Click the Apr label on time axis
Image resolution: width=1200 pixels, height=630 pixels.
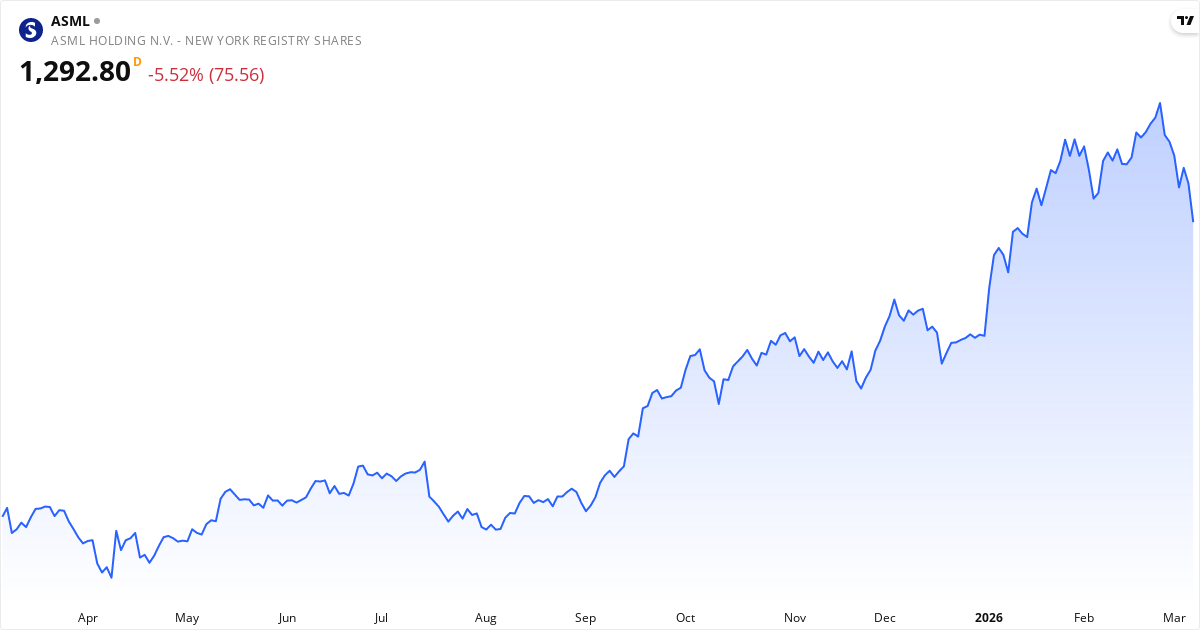[x=88, y=618]
